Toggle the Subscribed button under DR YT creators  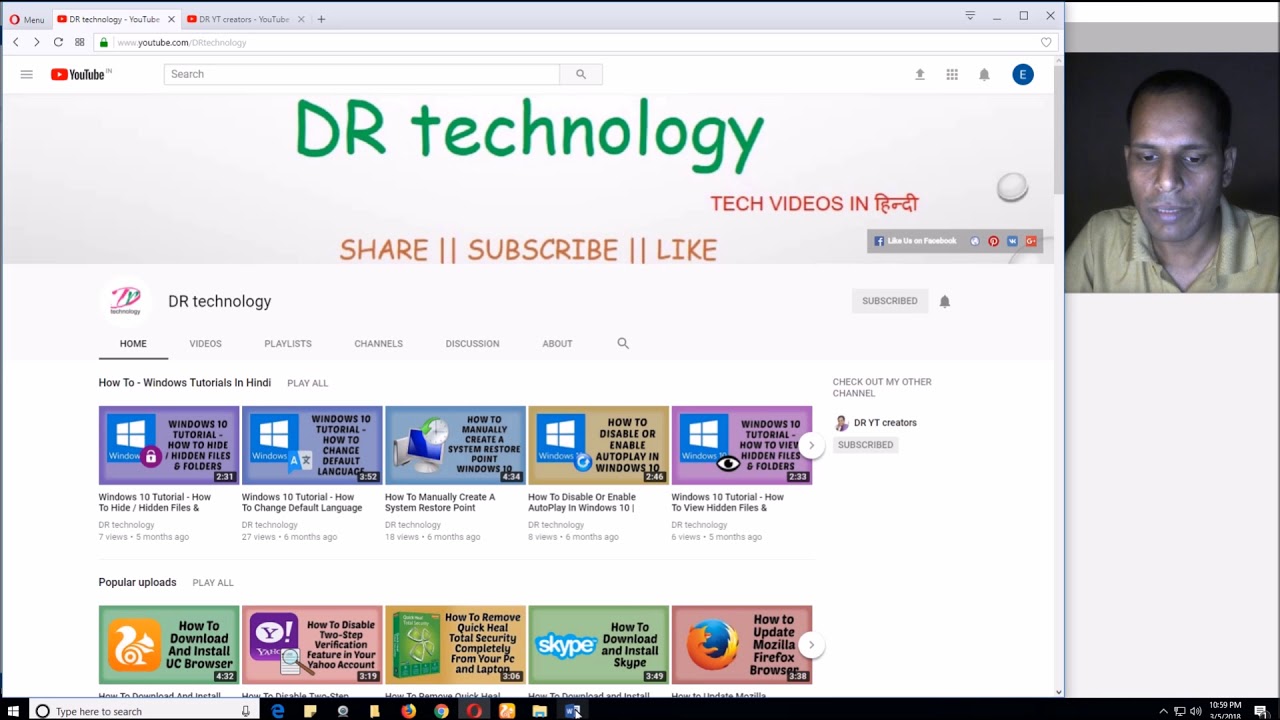(865, 445)
